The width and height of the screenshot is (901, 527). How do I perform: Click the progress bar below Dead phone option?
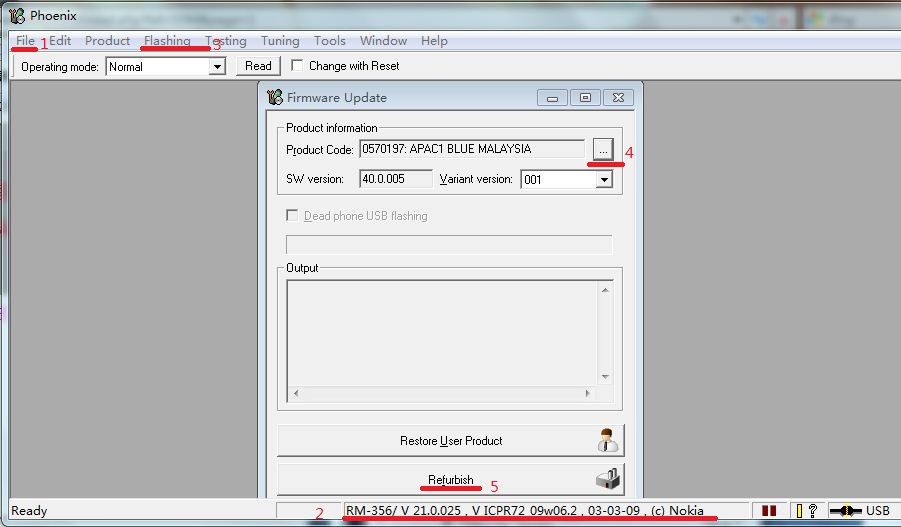(449, 244)
